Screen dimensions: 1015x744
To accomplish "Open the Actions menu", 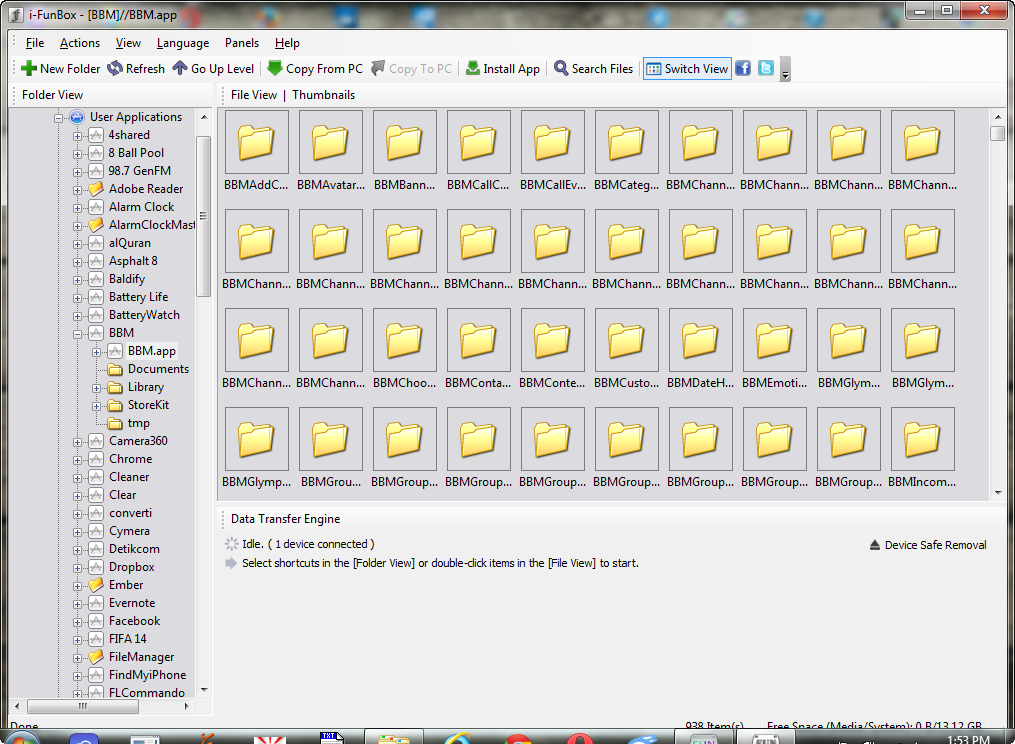I will 80,43.
